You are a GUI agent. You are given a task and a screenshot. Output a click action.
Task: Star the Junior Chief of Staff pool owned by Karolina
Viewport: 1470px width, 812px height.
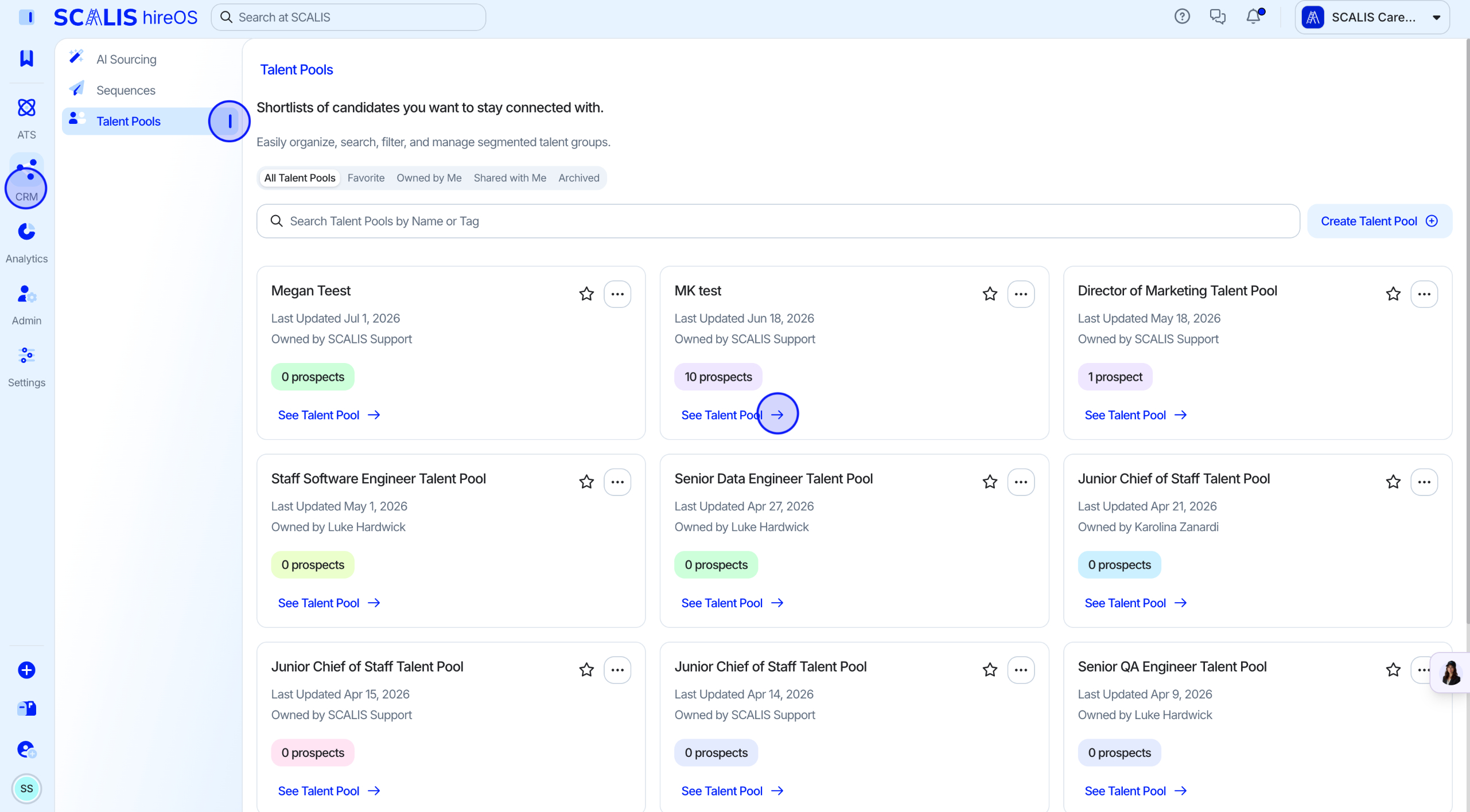point(1393,482)
